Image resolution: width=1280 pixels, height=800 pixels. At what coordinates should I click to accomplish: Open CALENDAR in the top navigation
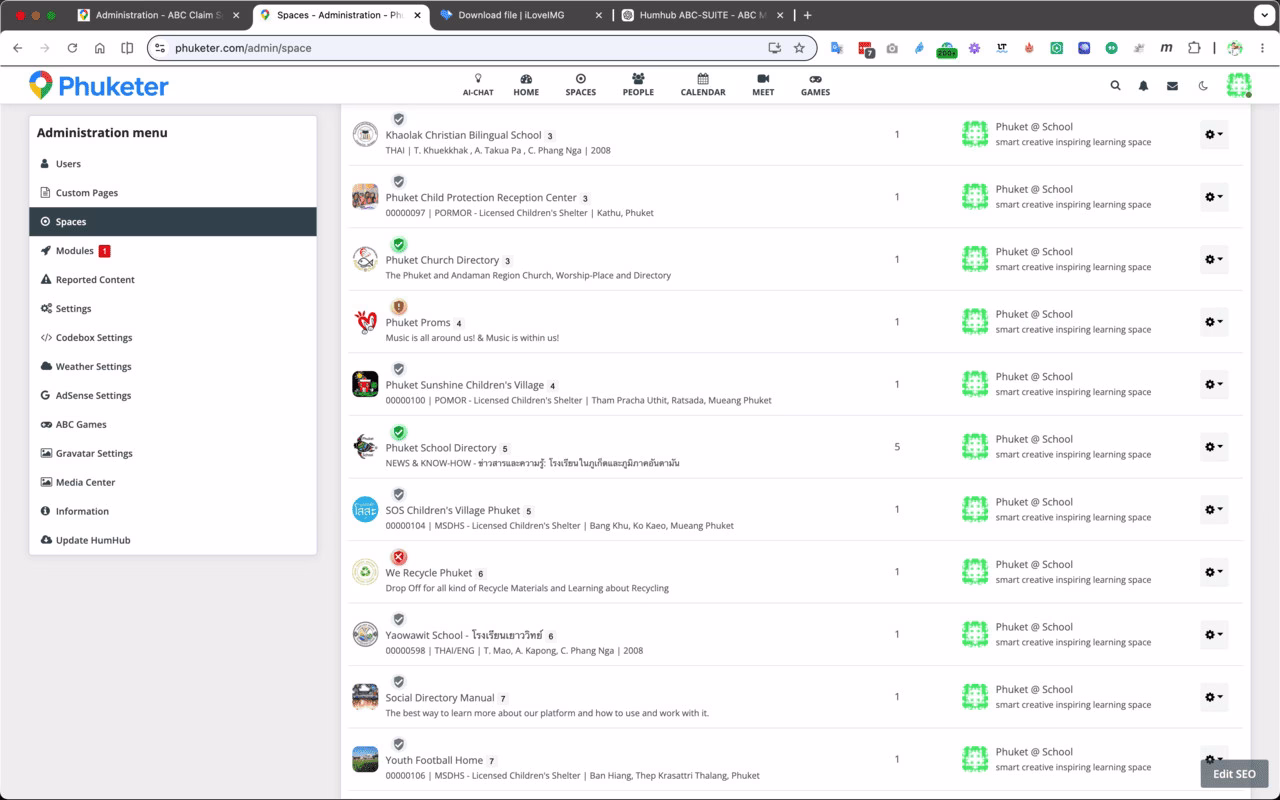pos(703,85)
